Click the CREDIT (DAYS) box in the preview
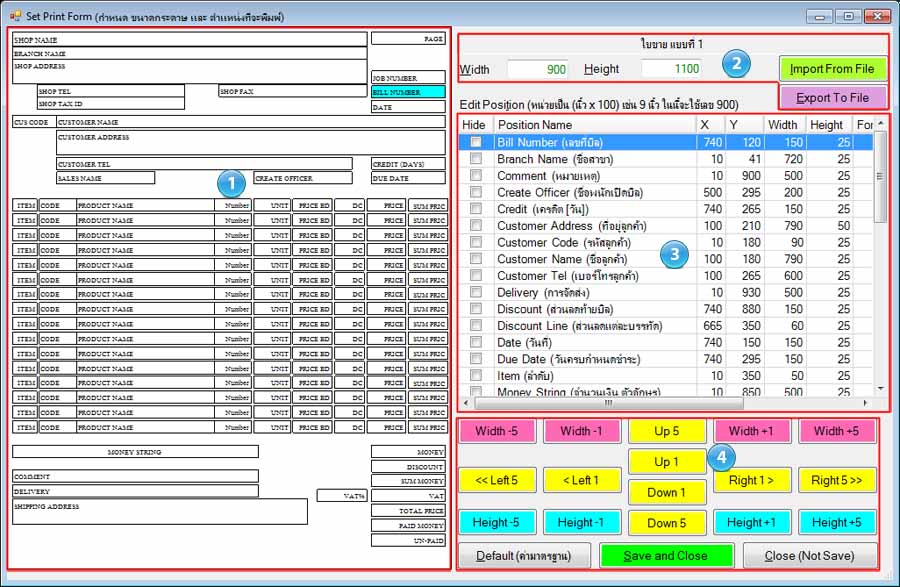The image size is (900, 587). coord(408,164)
